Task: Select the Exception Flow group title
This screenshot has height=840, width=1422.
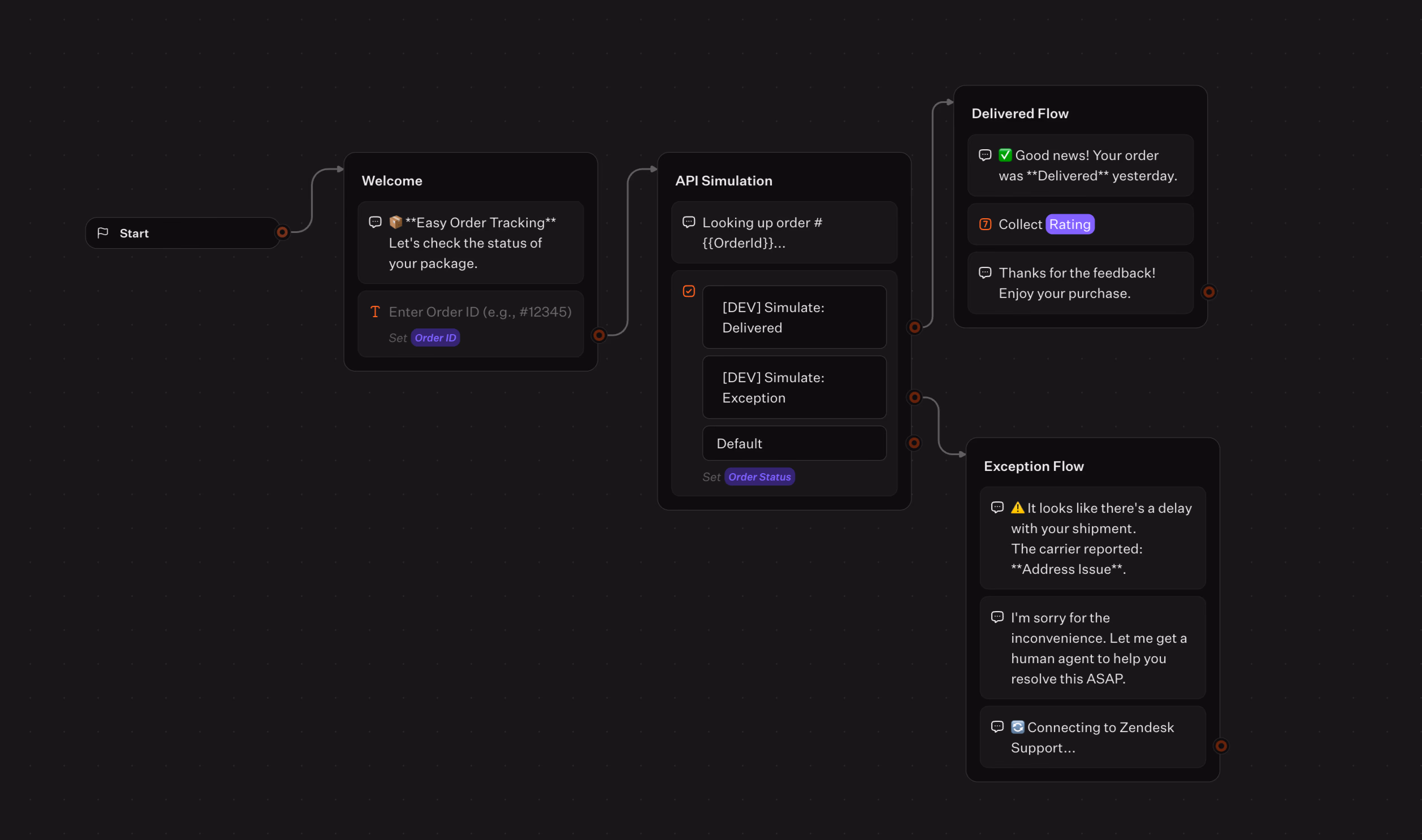Action: 1033,466
